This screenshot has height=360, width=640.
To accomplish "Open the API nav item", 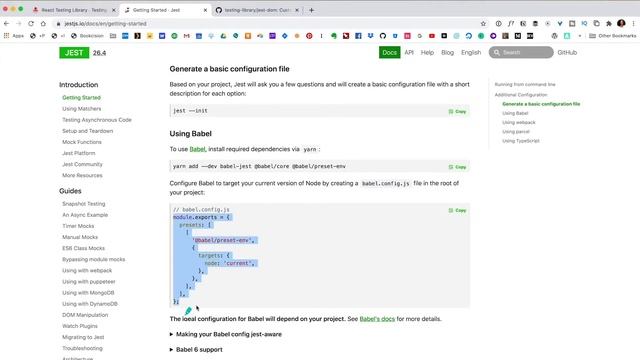I will click(x=409, y=52).
